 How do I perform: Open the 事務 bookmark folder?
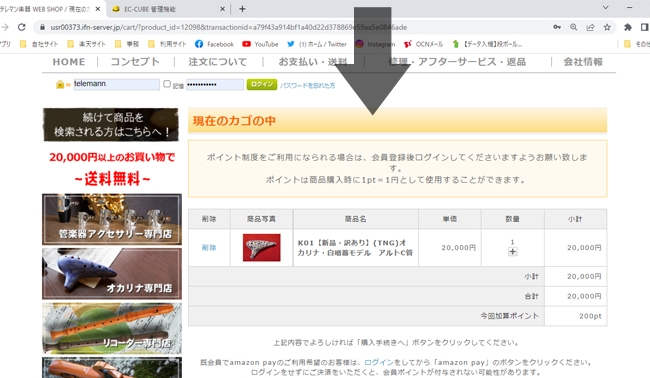tap(127, 44)
